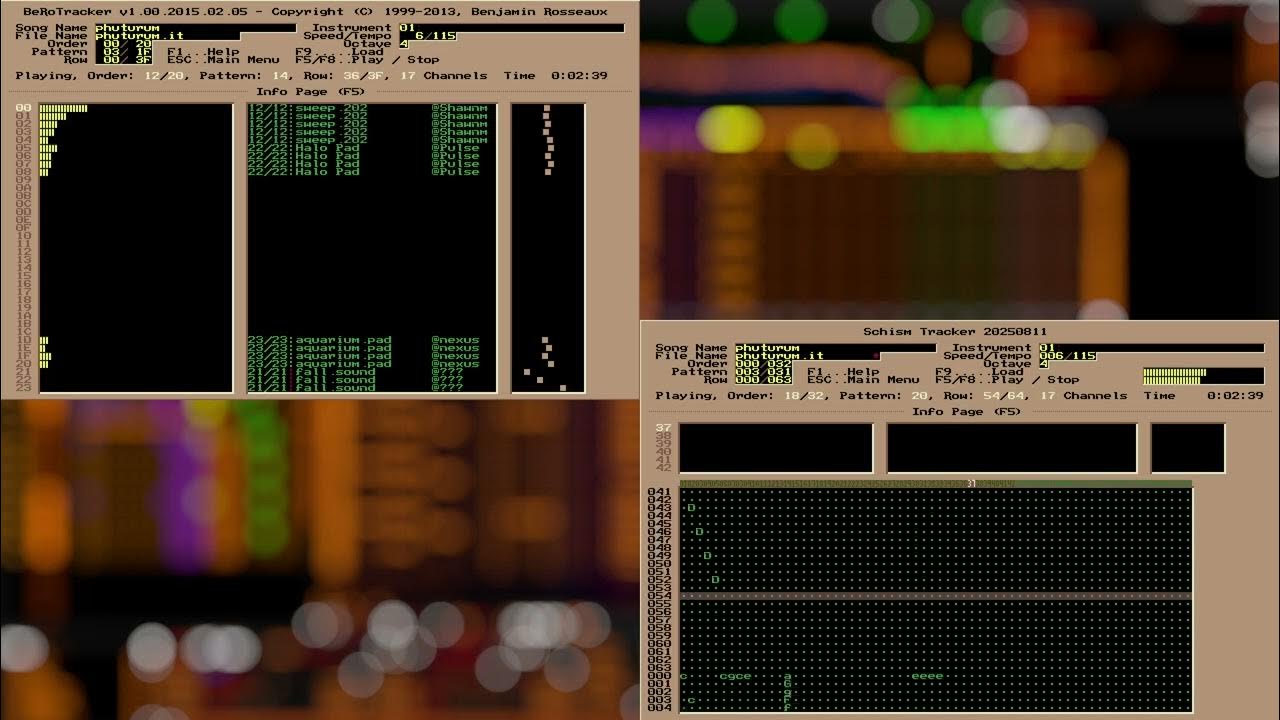Click the Octave value in Schism Tracker
Screen dimensions: 1280x720
click(x=1043, y=364)
